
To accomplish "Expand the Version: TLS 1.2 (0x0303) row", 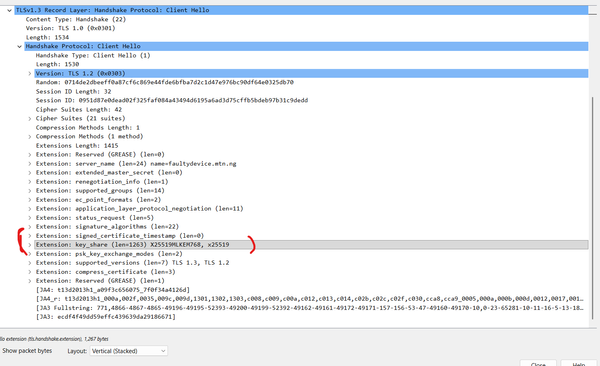I will click(x=29, y=74).
